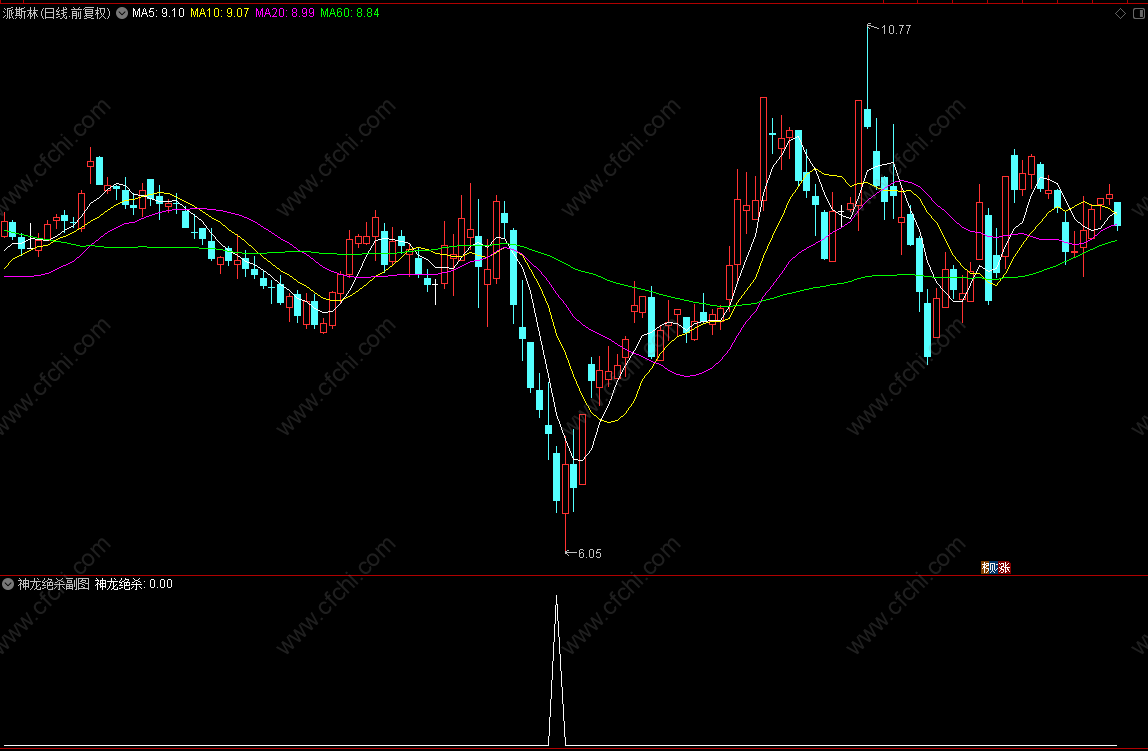Select the MA60: 8.84 indicator label
Viewport: 1148px width, 751px height.
pyautogui.click(x=350, y=13)
